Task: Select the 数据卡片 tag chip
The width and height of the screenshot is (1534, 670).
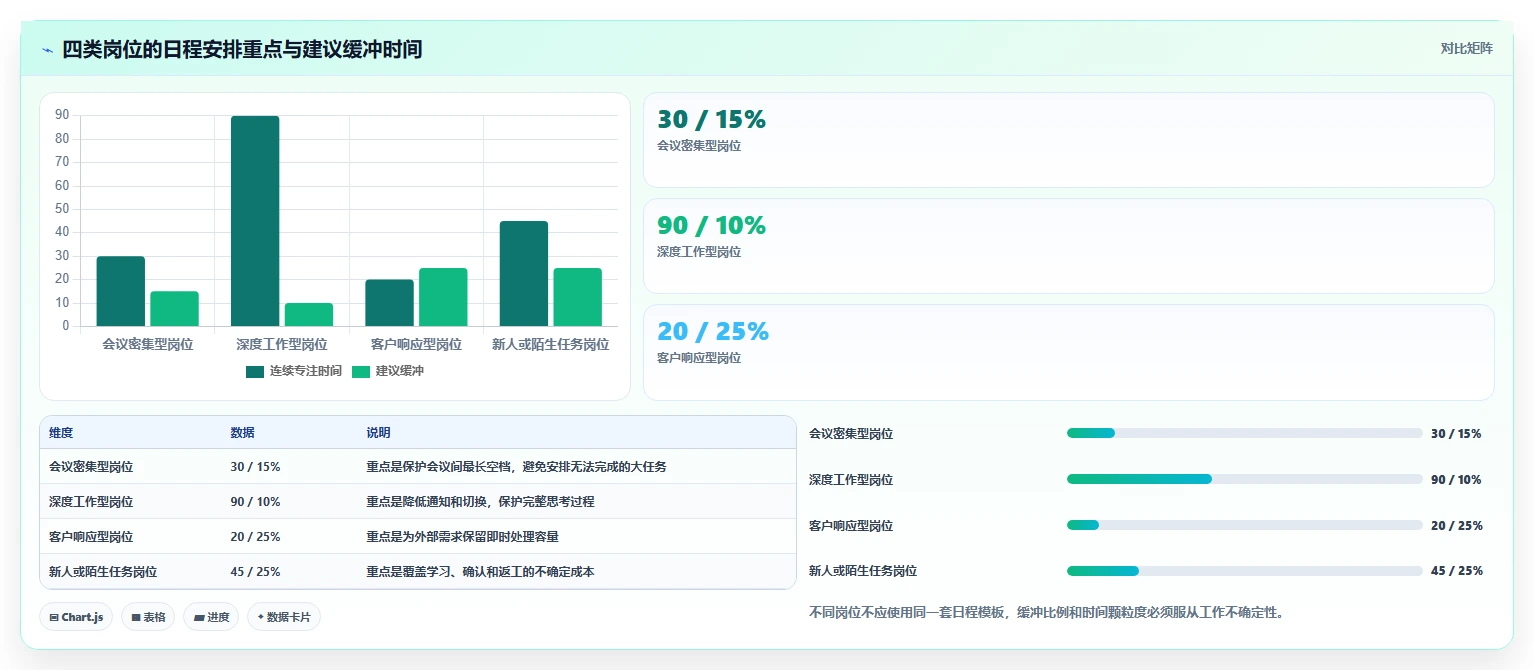Action: click(x=284, y=617)
